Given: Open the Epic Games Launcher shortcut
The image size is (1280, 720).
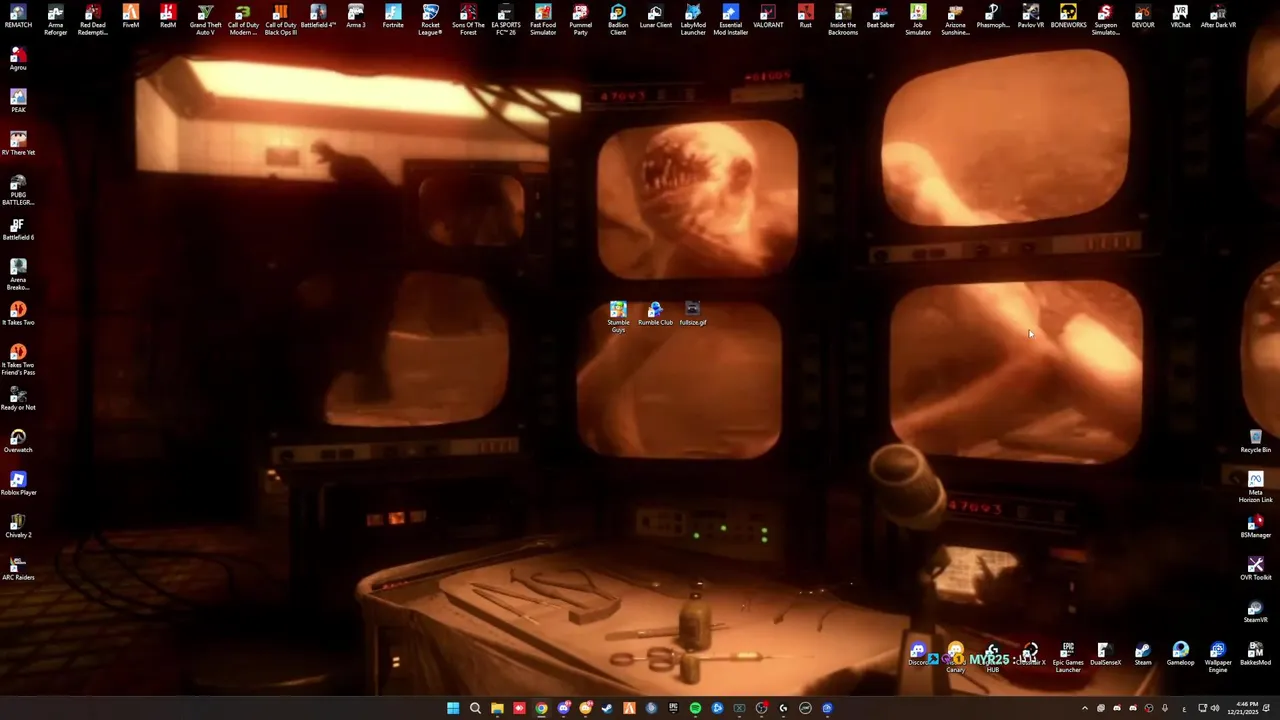Looking at the screenshot, I should pos(1068,658).
